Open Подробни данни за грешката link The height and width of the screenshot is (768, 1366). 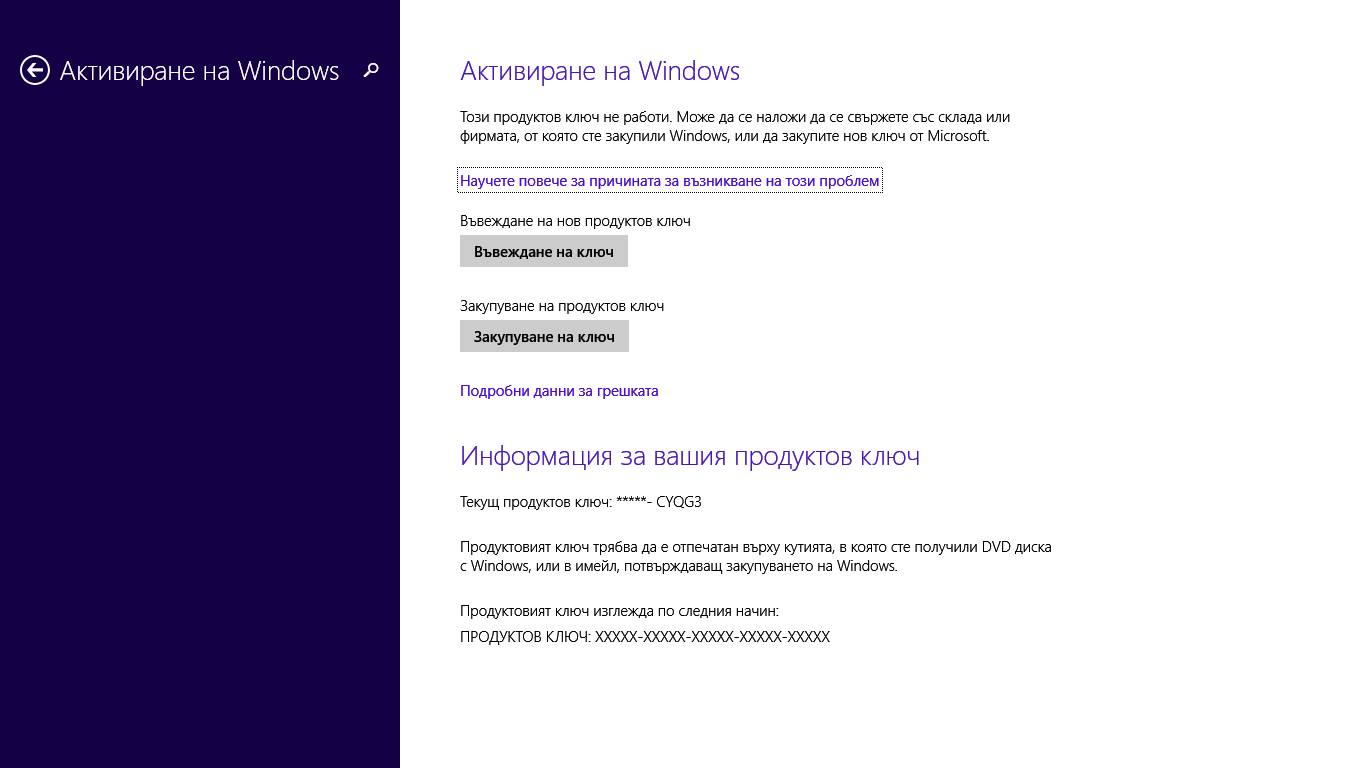[x=559, y=390]
